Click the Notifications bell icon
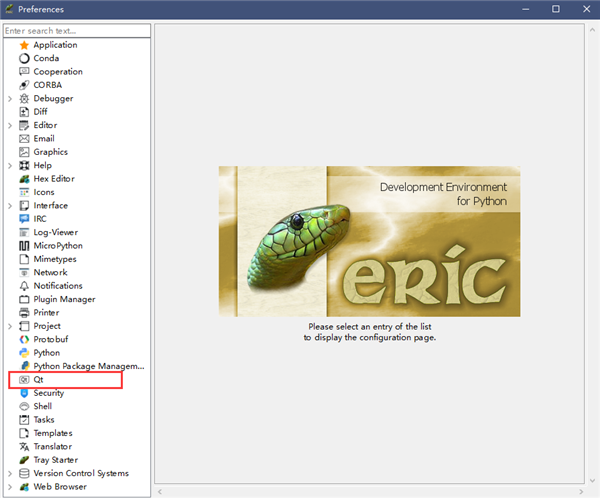600x498 pixels. pos(24,286)
